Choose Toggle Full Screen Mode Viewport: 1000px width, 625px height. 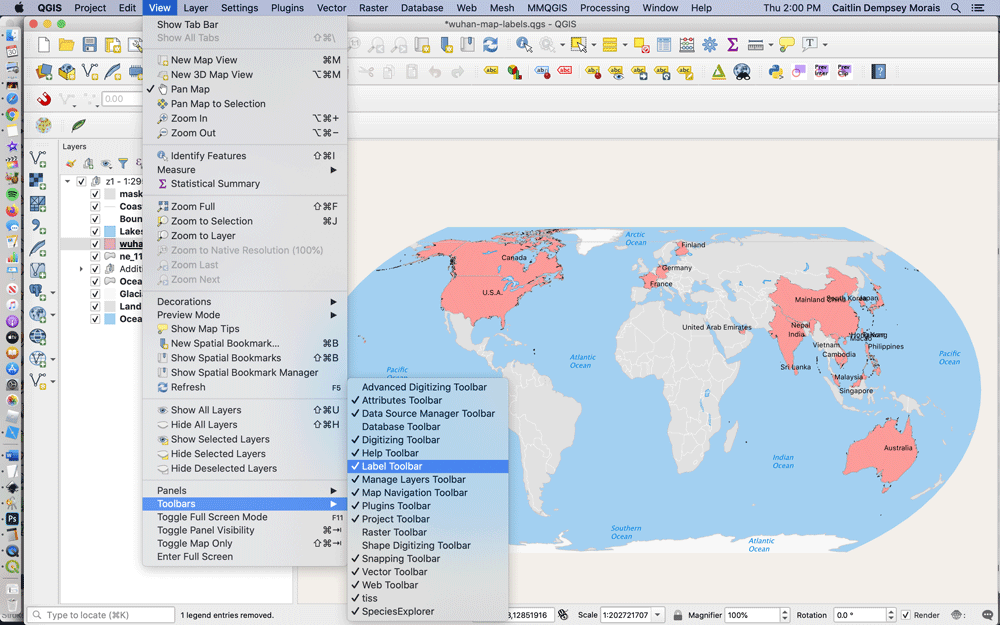(x=245, y=517)
